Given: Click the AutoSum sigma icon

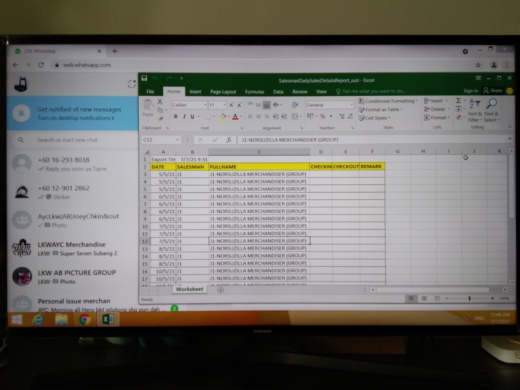Looking at the screenshot, I should tap(459, 100).
